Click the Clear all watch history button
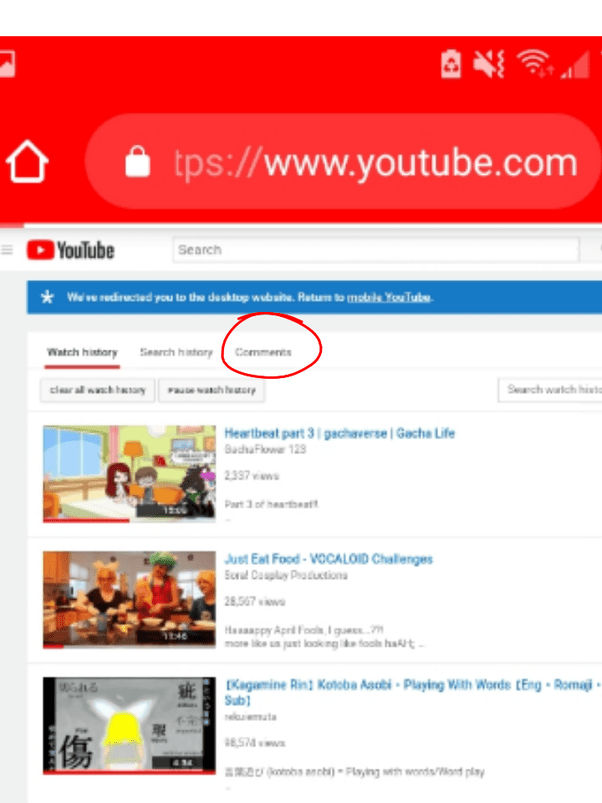 pos(97,390)
